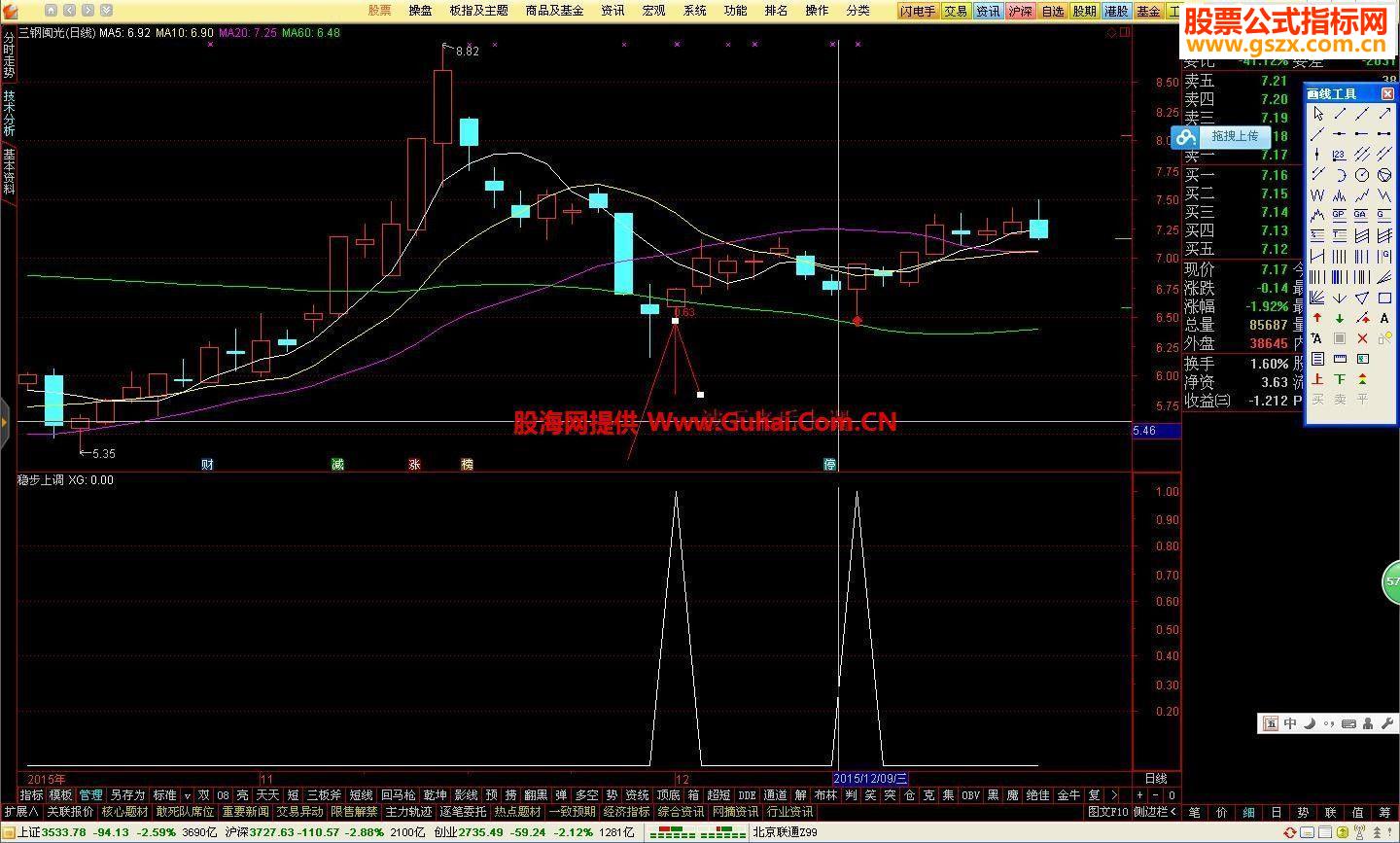Viewport: 1400px width, 843px height.
Task: Collapse the sidebar with 侧边栏 toggle
Action: pyautogui.click(x=1156, y=812)
